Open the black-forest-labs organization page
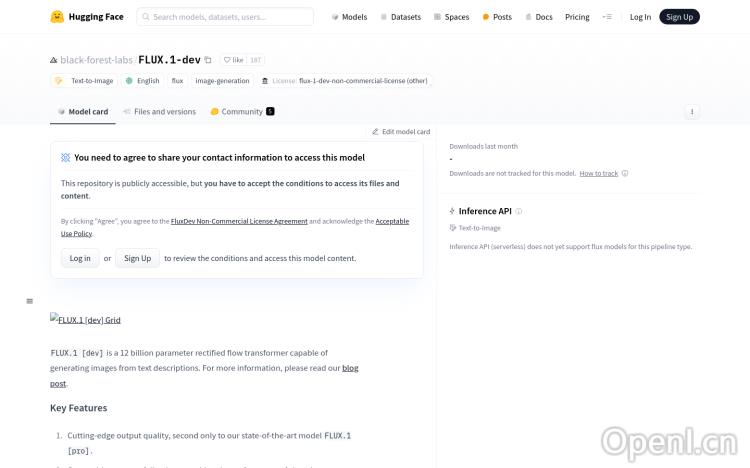 pos(96,60)
